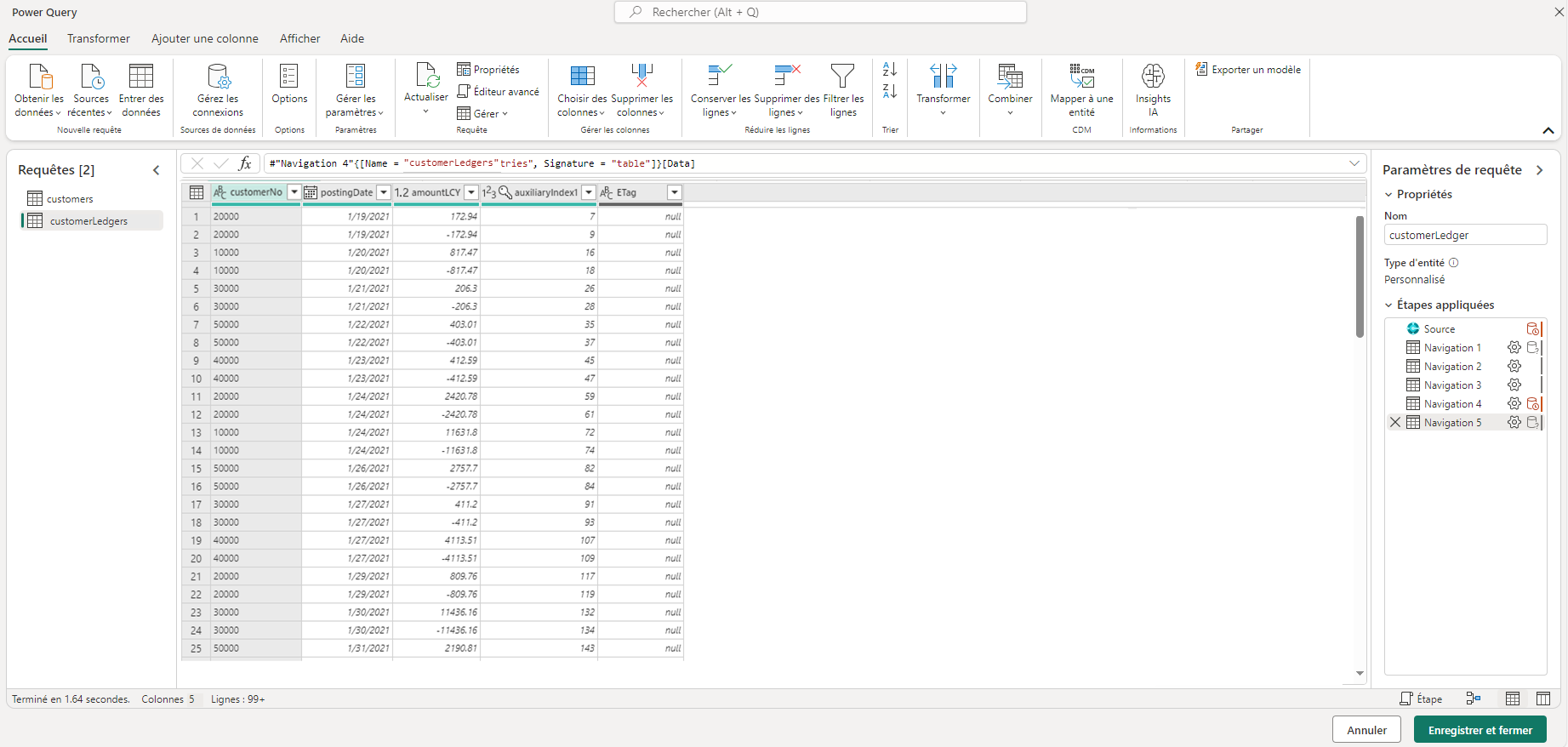Click the Obtenir les données icon
This screenshot has width=1568, height=747.
(39, 77)
